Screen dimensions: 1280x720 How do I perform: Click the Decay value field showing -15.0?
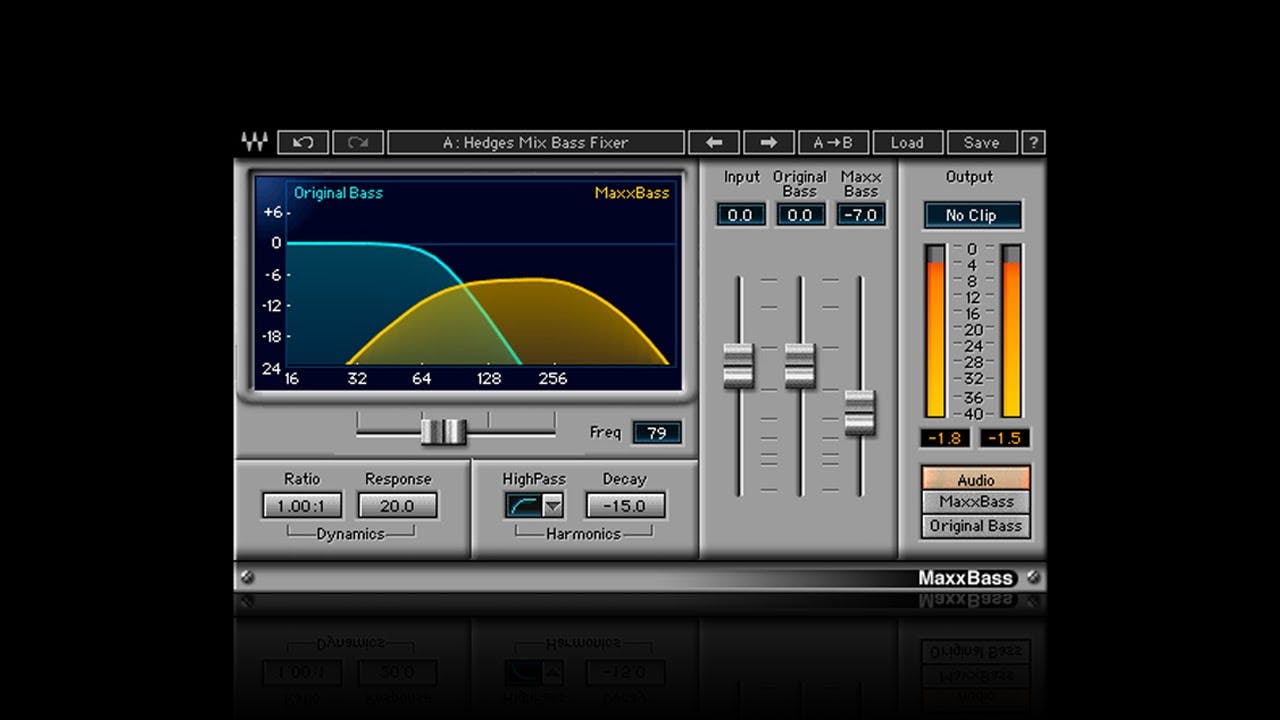tap(624, 505)
